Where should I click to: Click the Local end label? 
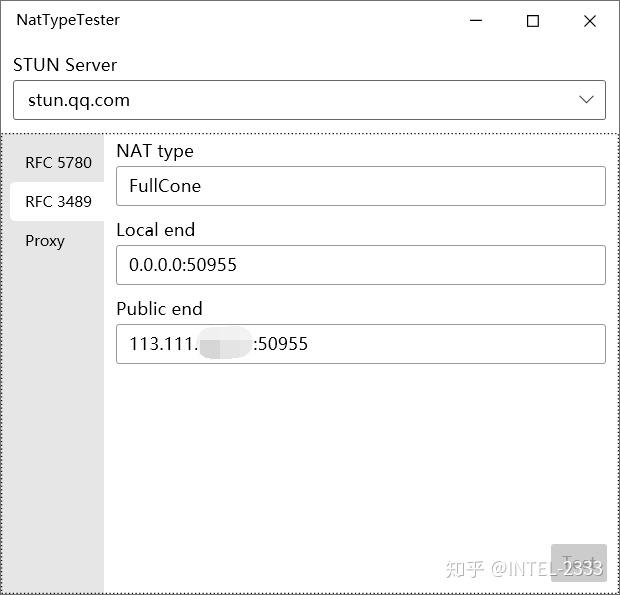coord(156,230)
